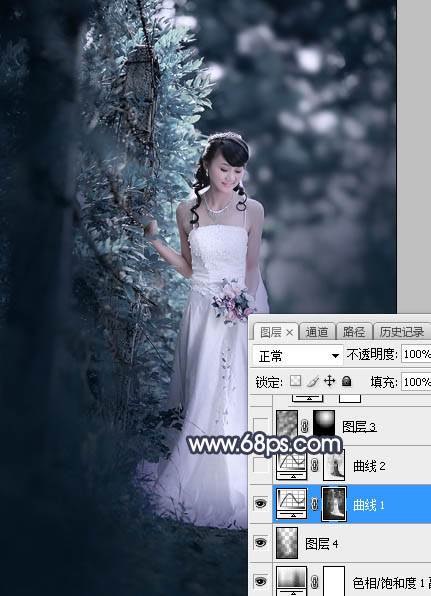431x596 pixels.
Task: Hide the 曲线 1 layer via eye icon
Action: pos(260,504)
